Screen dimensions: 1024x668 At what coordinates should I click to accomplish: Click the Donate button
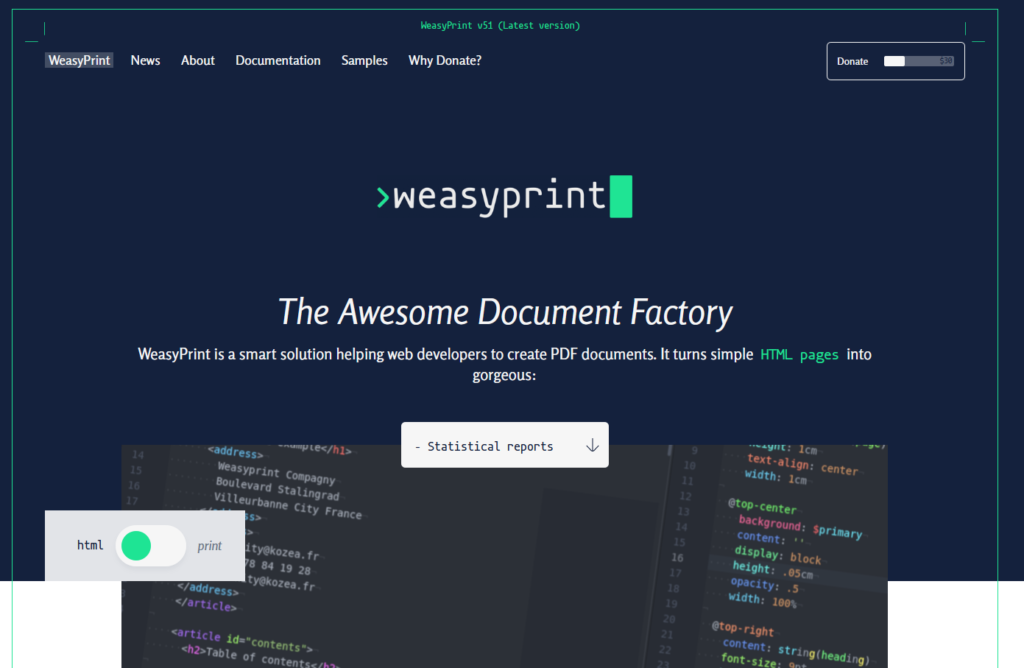pyautogui.click(x=895, y=61)
